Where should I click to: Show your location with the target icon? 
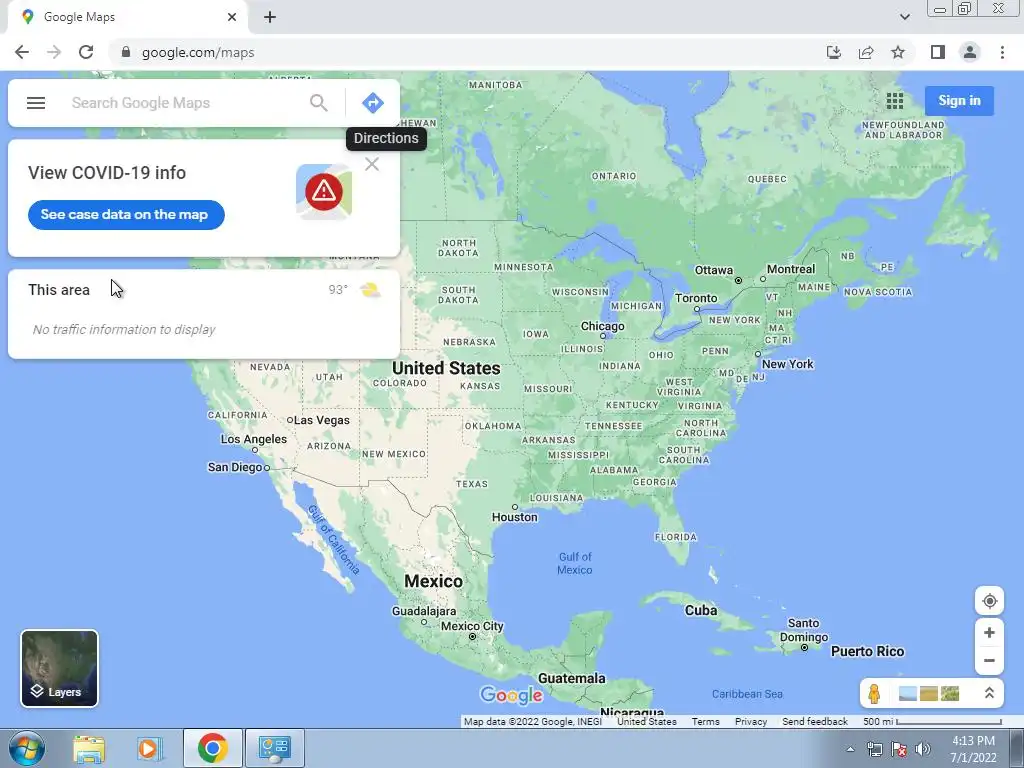click(x=989, y=601)
